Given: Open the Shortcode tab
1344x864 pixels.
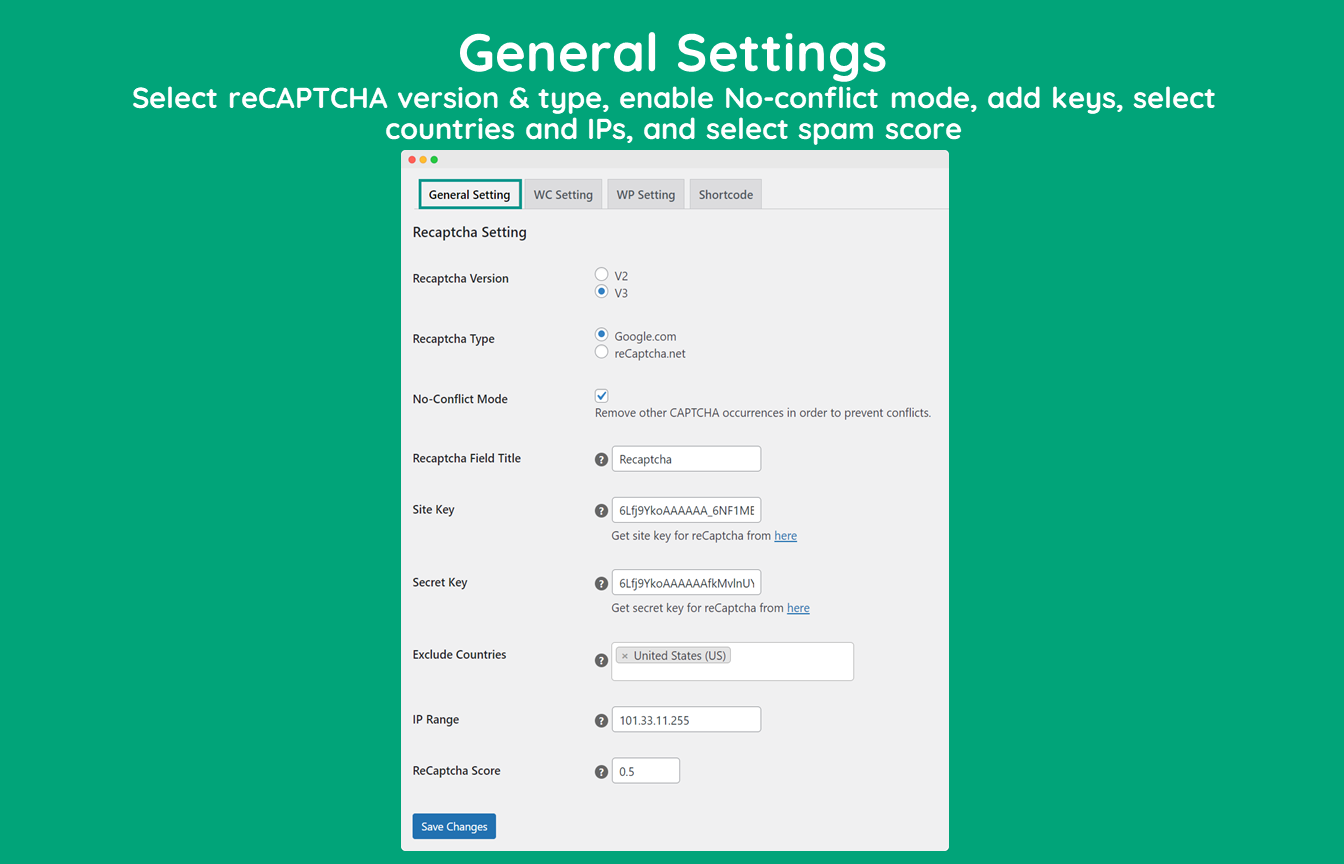Looking at the screenshot, I should pyautogui.click(x=726, y=194).
